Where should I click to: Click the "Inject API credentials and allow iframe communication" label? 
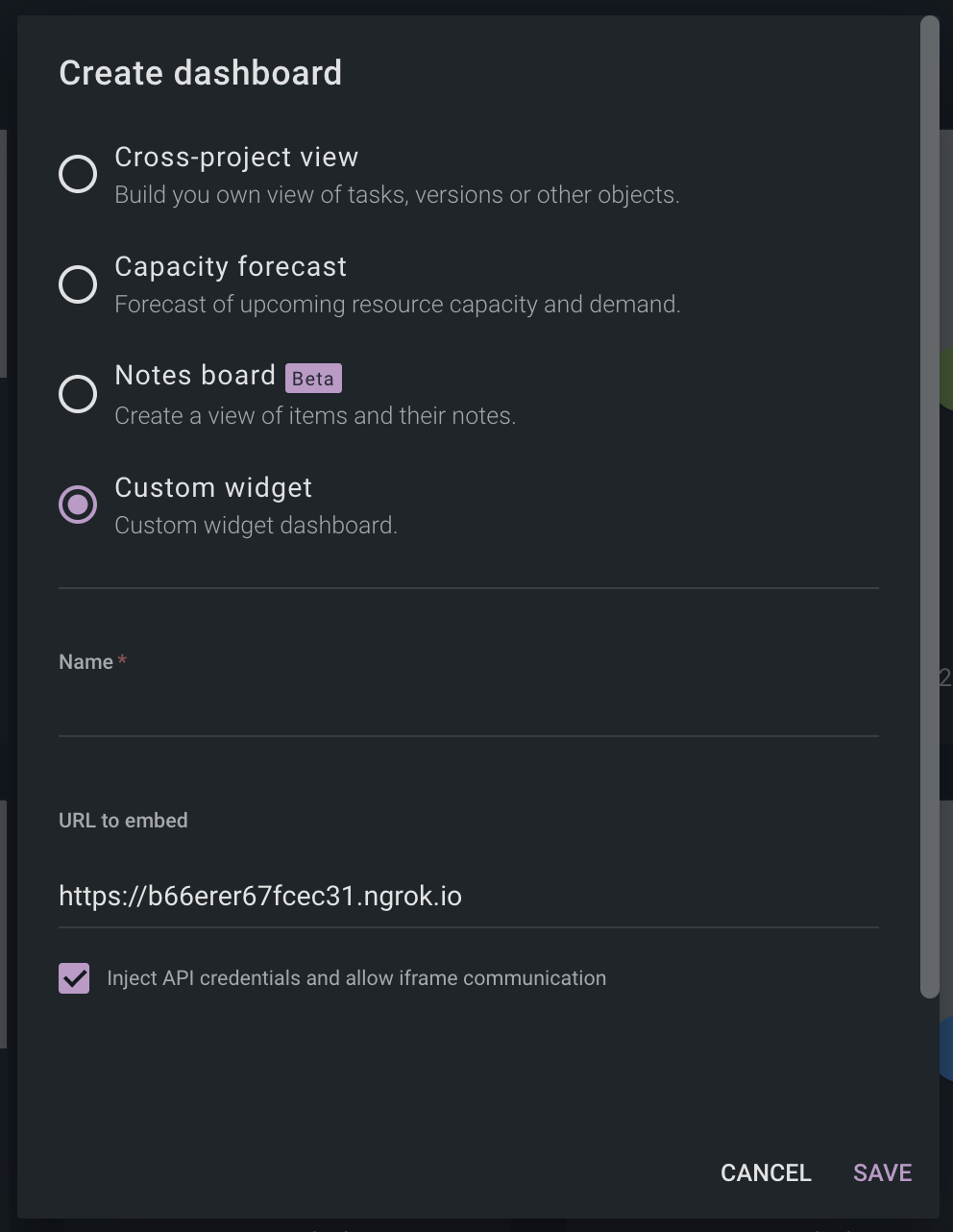(x=356, y=978)
